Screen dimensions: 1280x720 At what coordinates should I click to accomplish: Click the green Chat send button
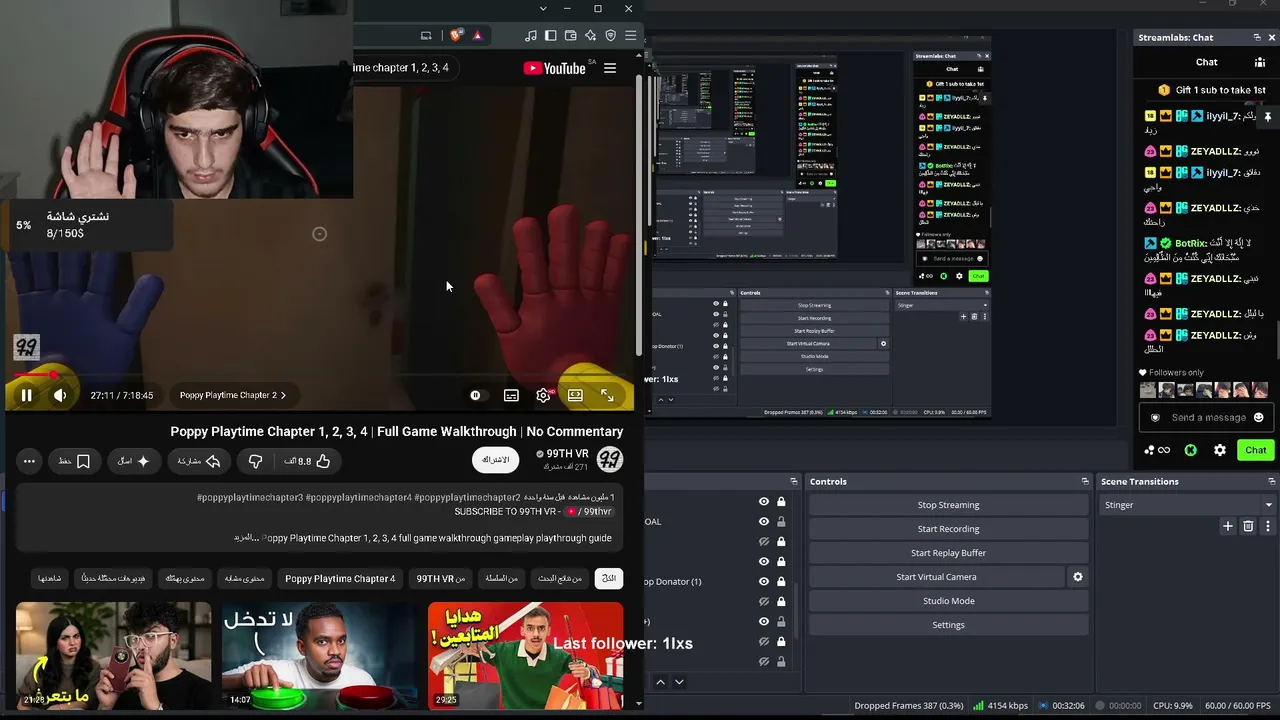(x=1256, y=451)
